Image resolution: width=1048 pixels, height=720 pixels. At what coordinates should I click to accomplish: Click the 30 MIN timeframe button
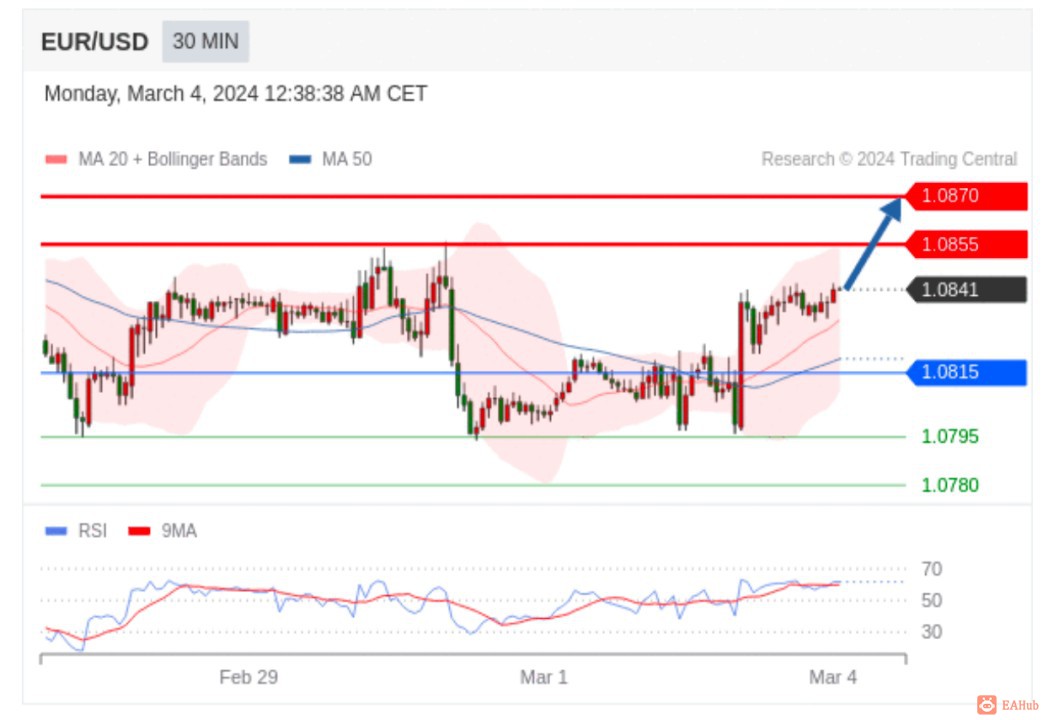click(205, 41)
